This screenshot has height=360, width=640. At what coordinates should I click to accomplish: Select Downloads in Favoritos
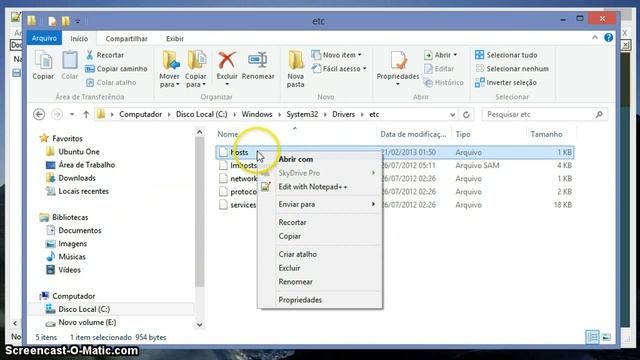77,178
